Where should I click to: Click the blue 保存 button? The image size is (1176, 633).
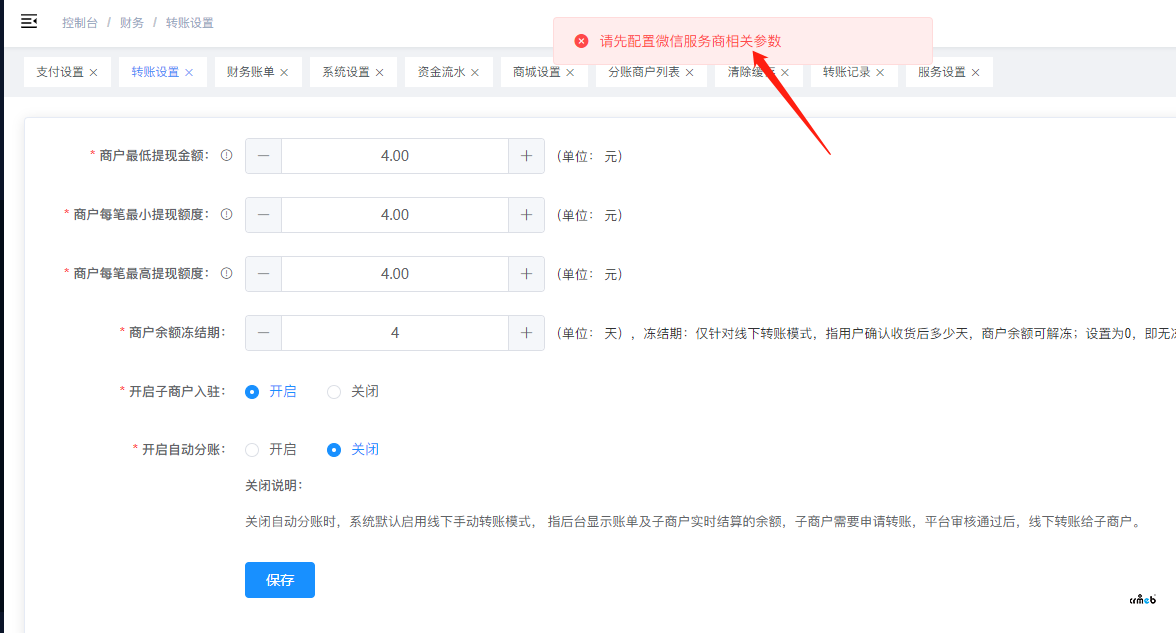pos(280,580)
